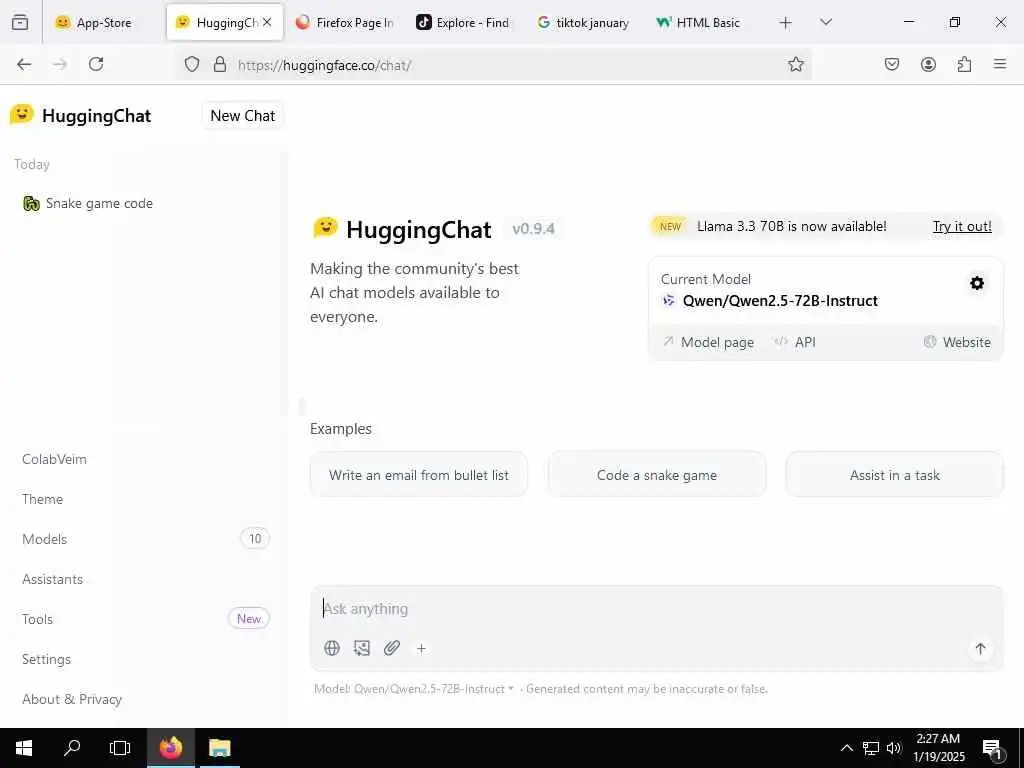
Task: Open Windows Start menu
Action: point(24,748)
